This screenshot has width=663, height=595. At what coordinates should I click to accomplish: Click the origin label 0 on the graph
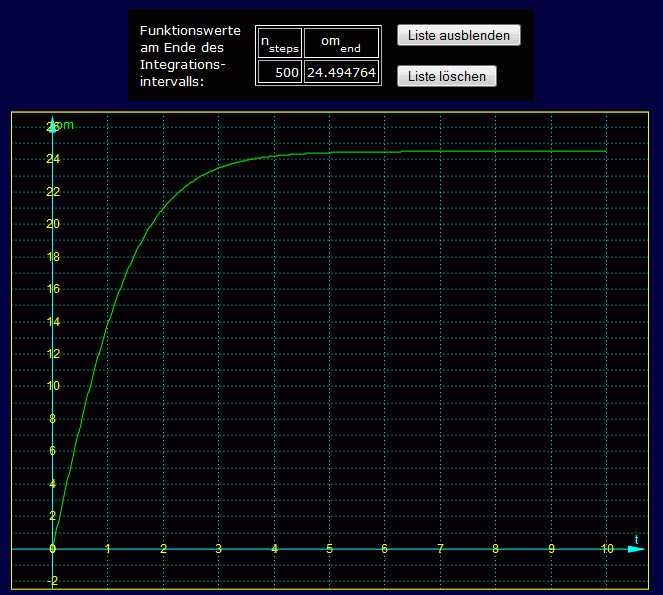(x=52, y=549)
